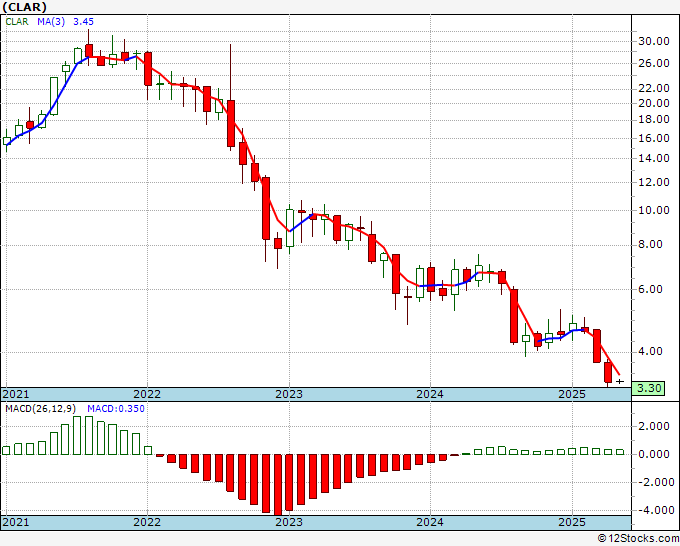680x546 pixels.
Task: Click the 12.00 price axis label
Action: point(654,182)
